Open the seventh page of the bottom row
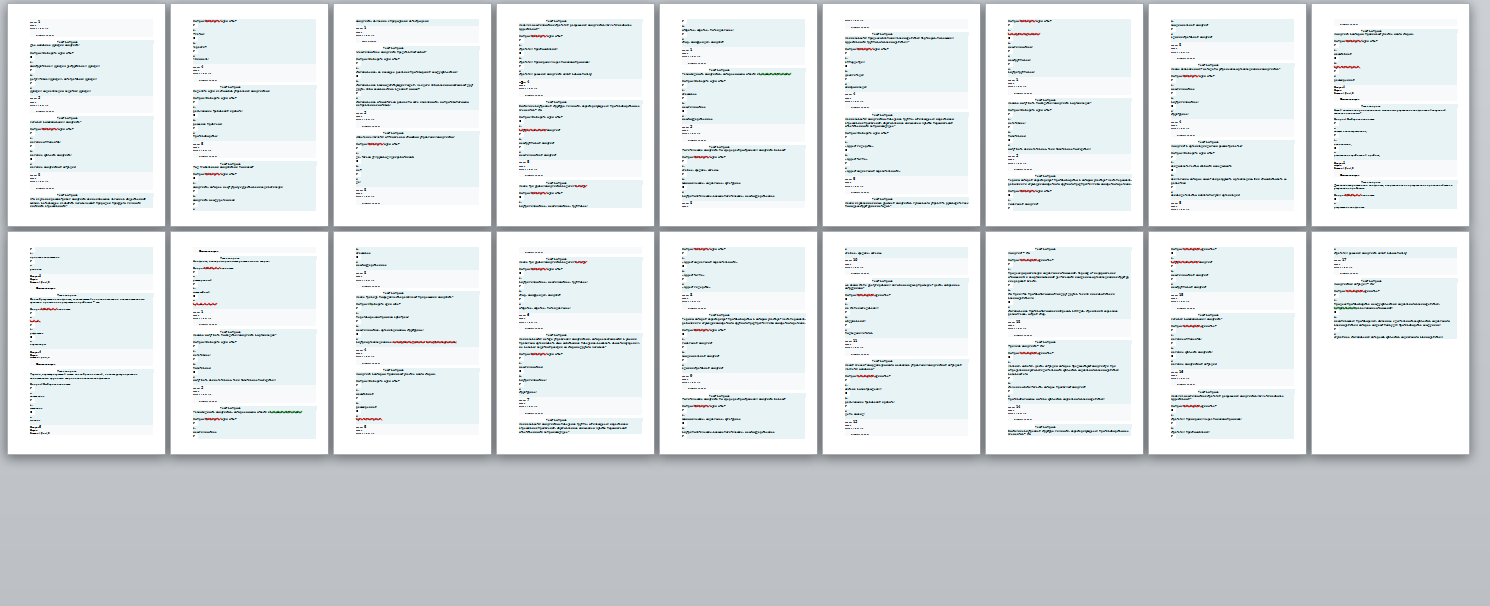 pyautogui.click(x=1064, y=343)
